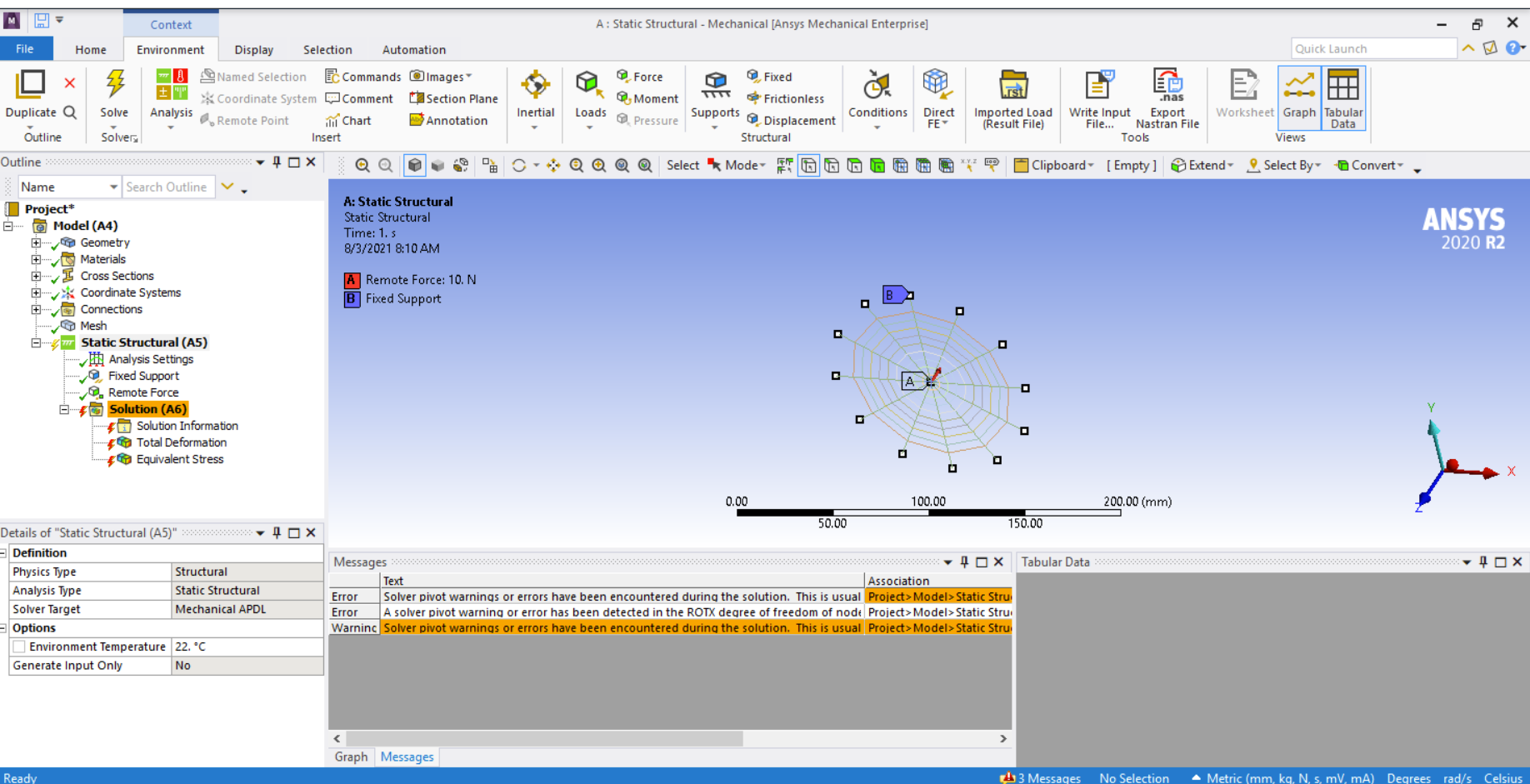
Task: Switch to the Display ribbon tab
Action: (254, 49)
